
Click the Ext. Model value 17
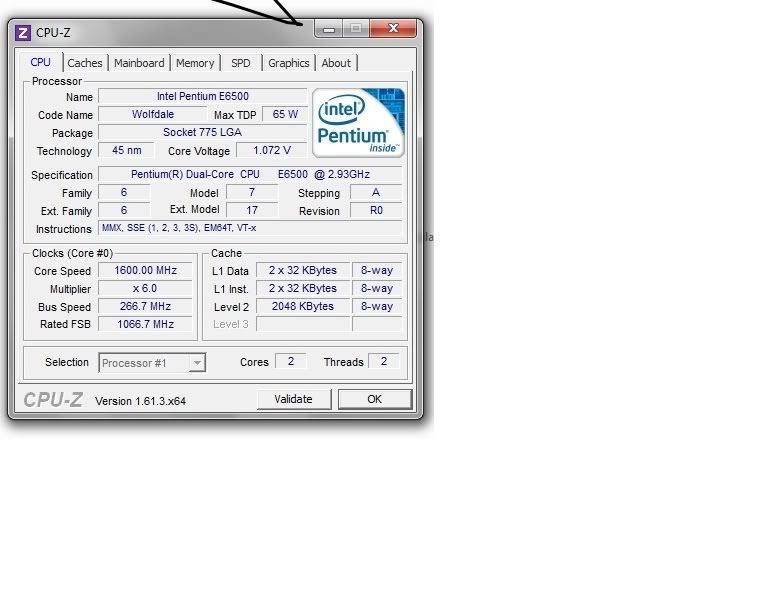252,211
